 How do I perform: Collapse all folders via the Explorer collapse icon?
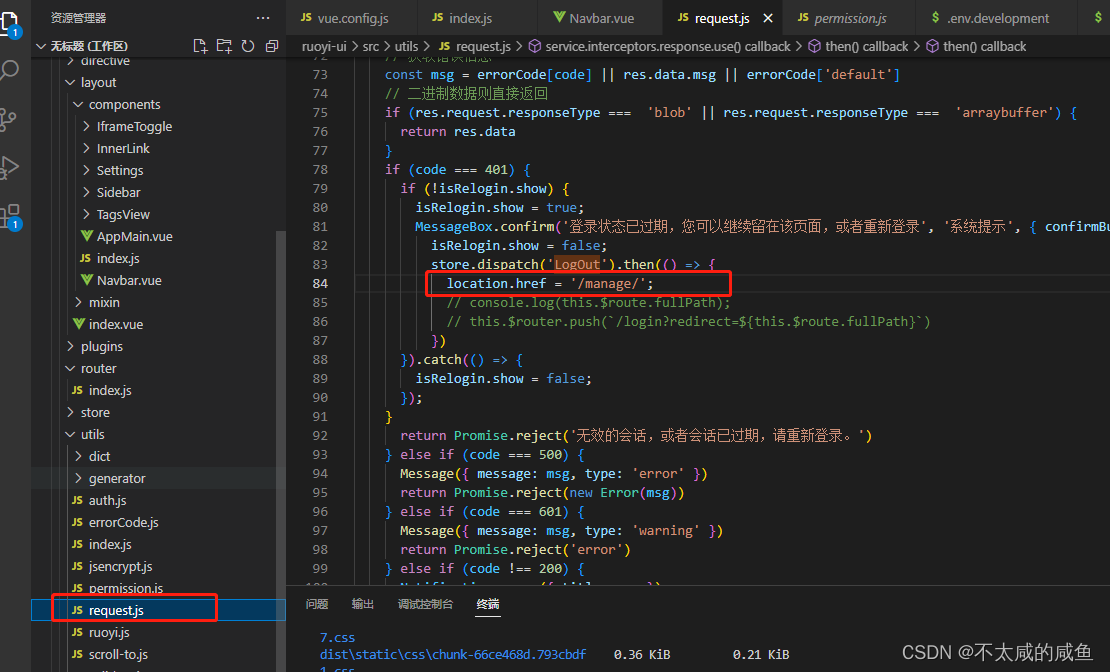[x=272, y=46]
